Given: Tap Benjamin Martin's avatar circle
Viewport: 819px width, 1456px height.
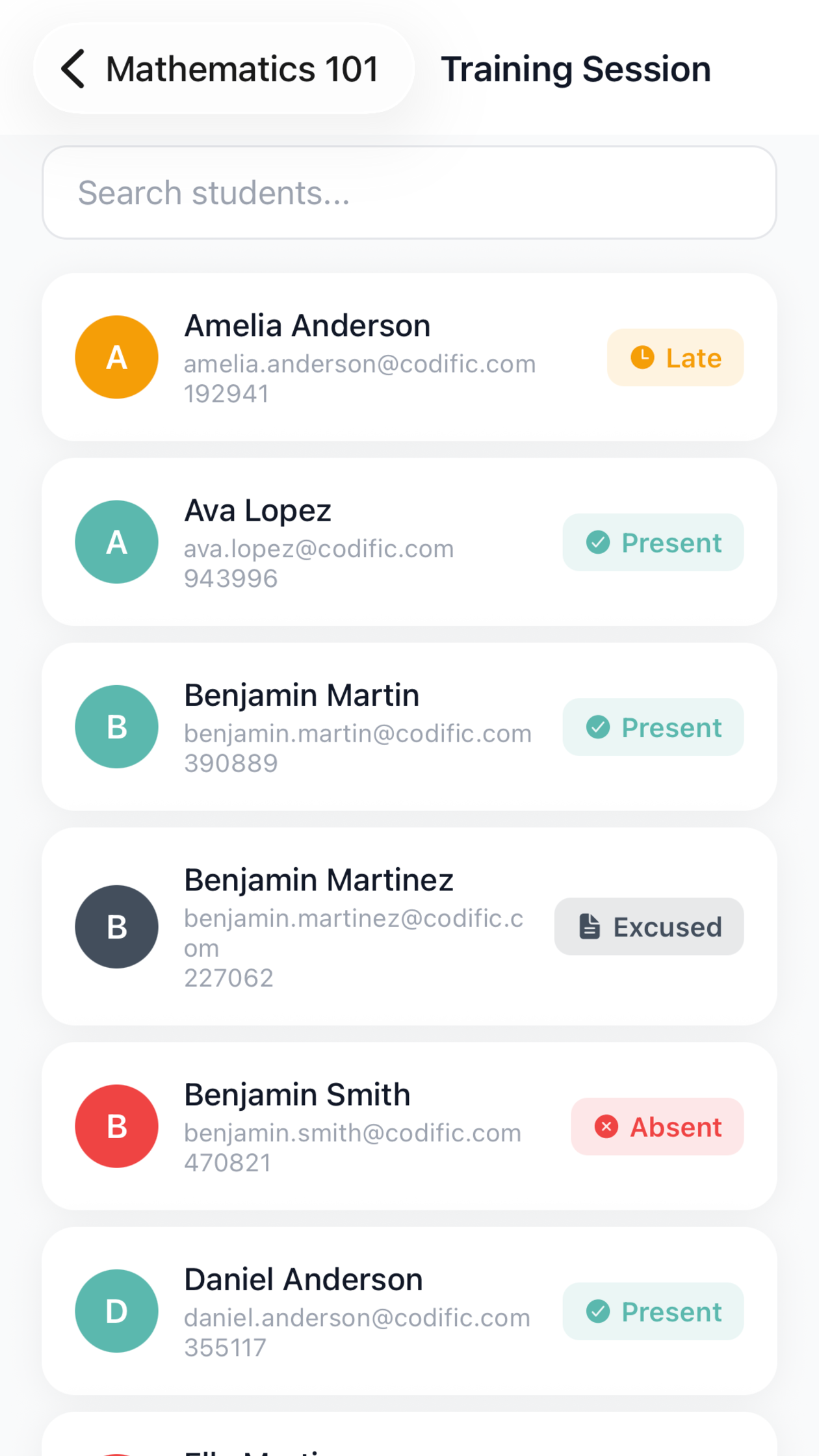Looking at the screenshot, I should (x=117, y=727).
